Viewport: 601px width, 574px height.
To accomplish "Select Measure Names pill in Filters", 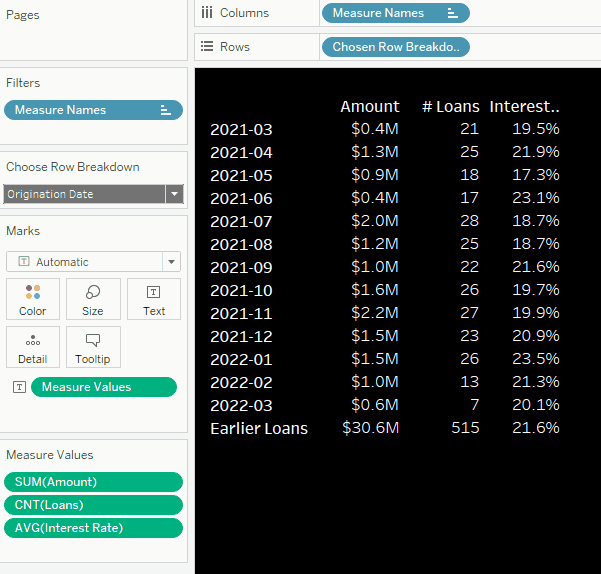I will [93, 110].
